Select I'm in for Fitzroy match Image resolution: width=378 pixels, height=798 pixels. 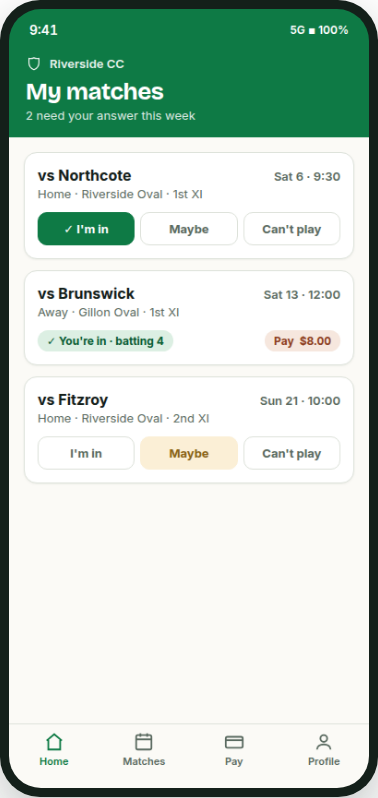86,453
